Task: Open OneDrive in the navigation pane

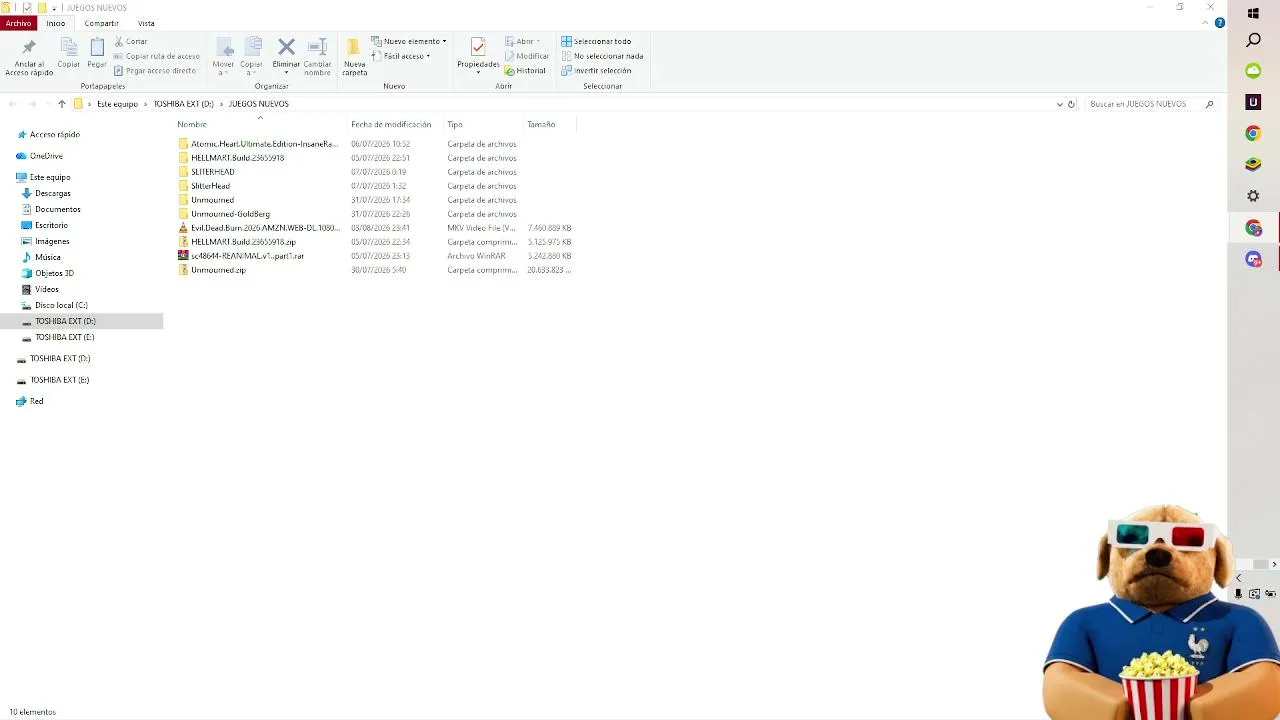Action: (x=39, y=156)
